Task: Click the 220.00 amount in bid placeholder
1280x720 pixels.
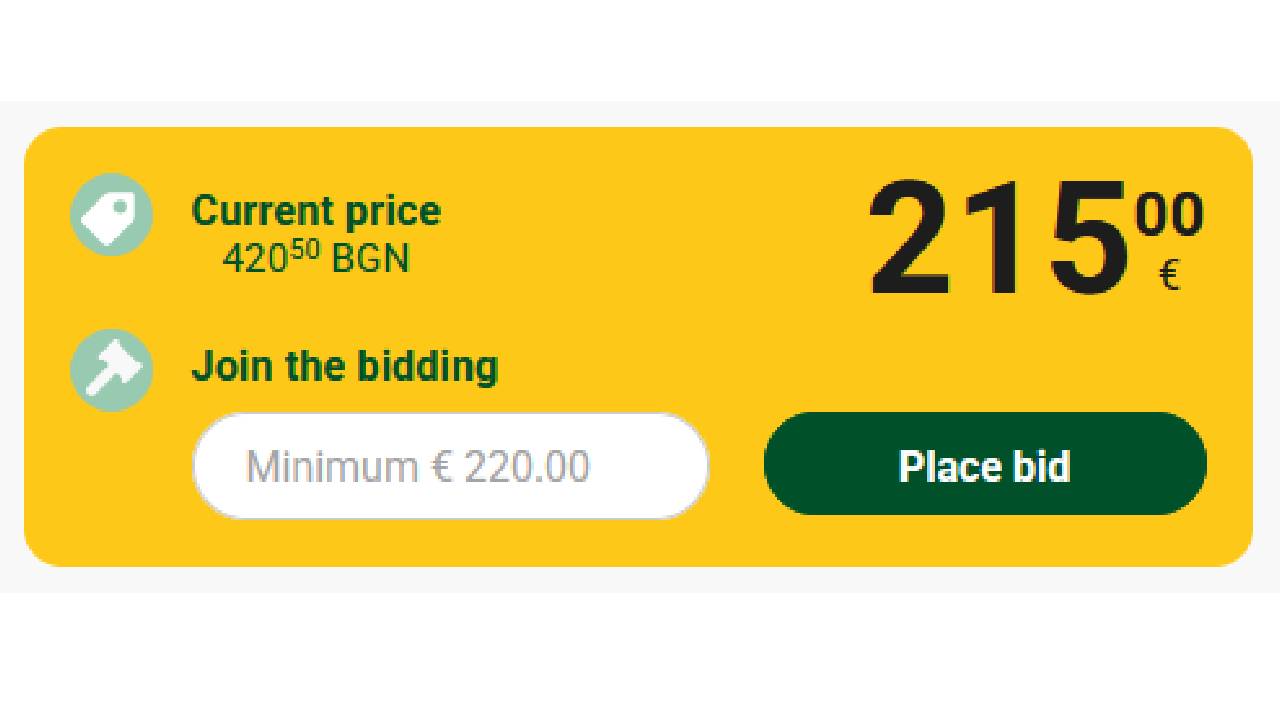Action: click(527, 467)
